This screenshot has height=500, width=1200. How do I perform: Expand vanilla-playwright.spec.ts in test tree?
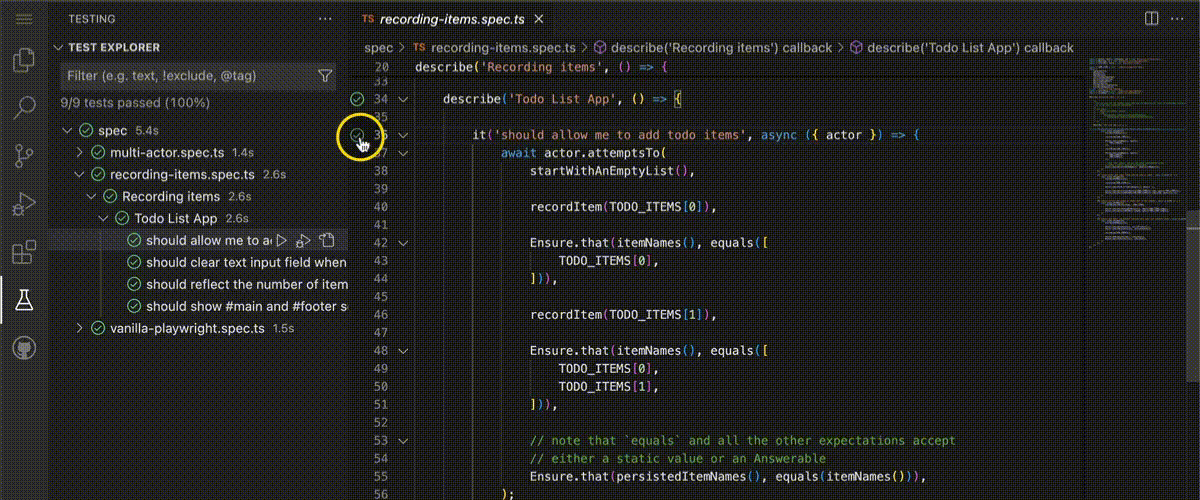click(x=80, y=328)
